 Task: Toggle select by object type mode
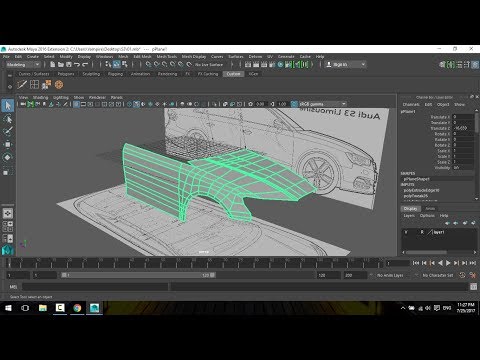[x=116, y=64]
